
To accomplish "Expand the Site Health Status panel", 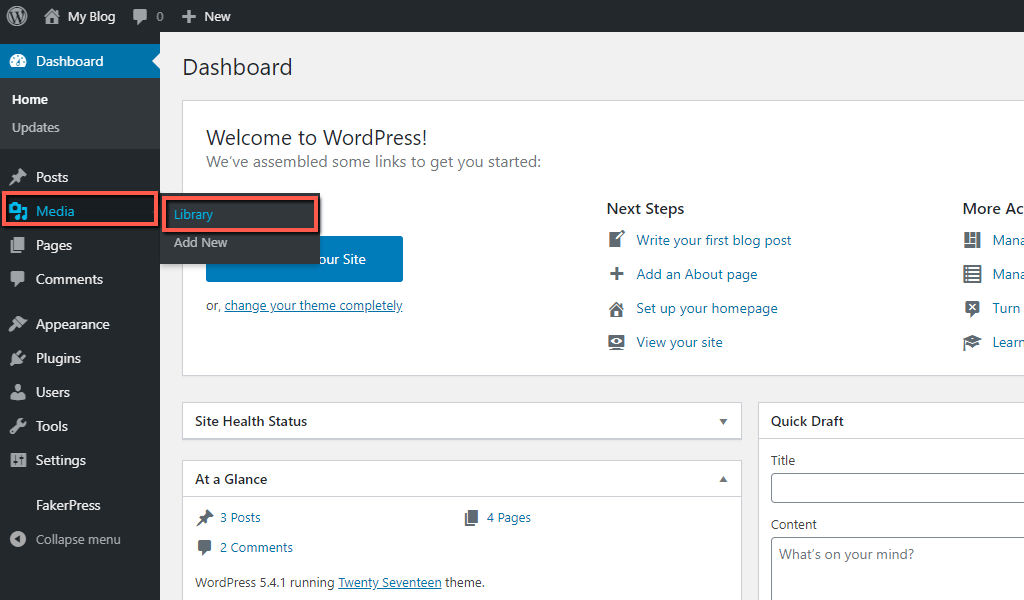I will point(723,422).
